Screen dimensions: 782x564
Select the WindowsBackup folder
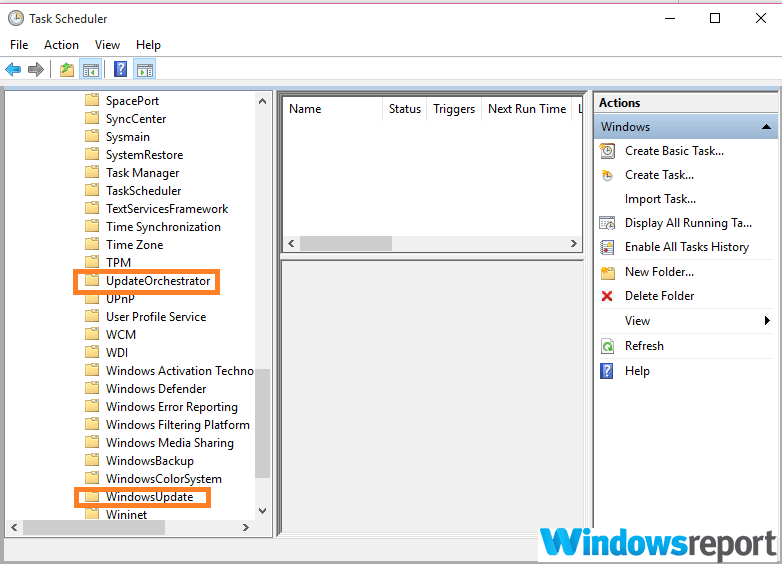[150, 460]
